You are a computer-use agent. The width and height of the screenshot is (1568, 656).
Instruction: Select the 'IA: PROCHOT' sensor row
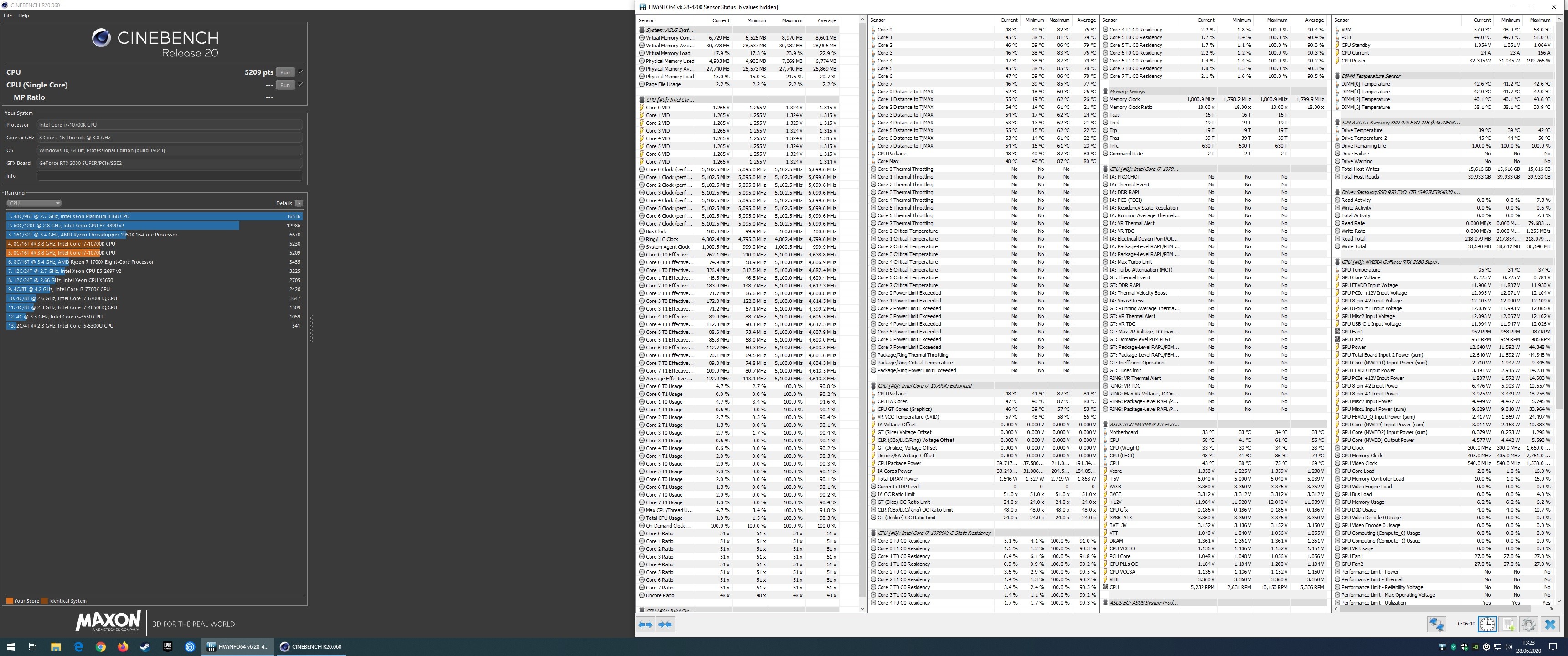pyautogui.click(x=1214, y=177)
